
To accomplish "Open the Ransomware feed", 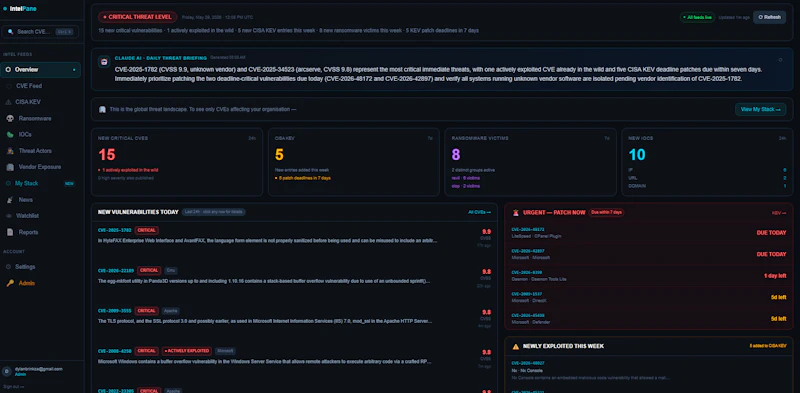I will (x=40, y=118).
